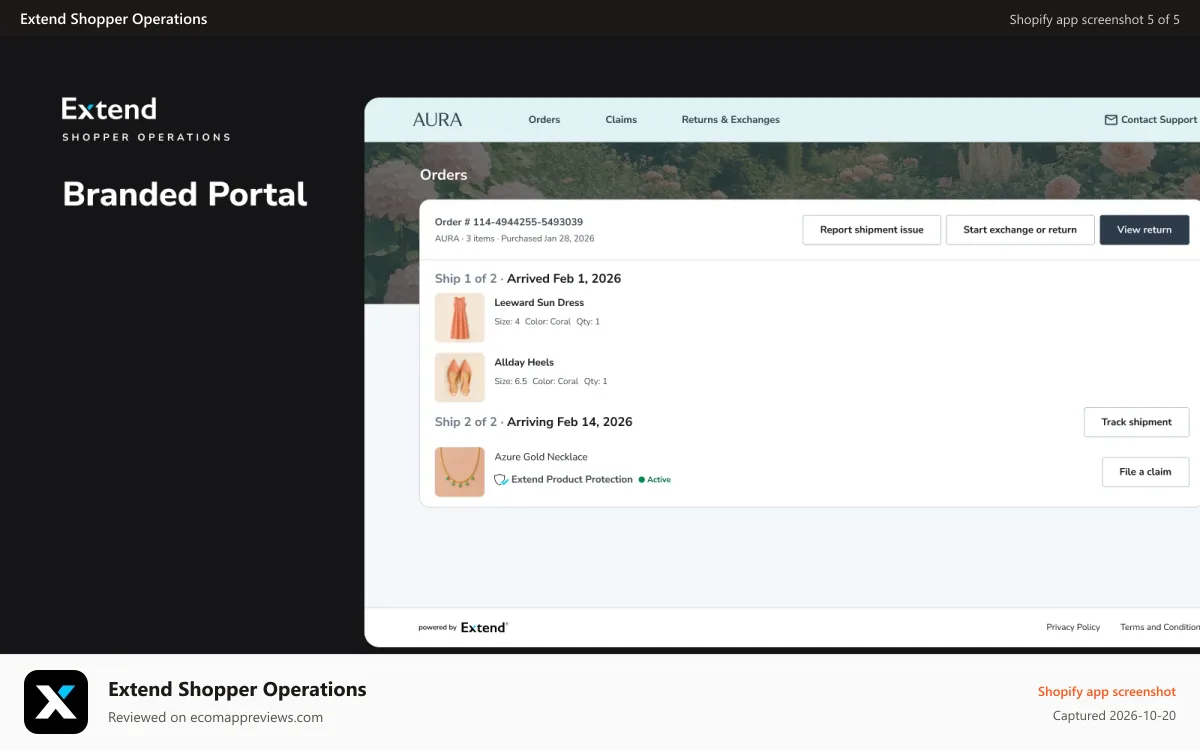Click the Extend Shopper Operations sidebar logo
The width and height of the screenshot is (1200, 750).
(x=146, y=119)
